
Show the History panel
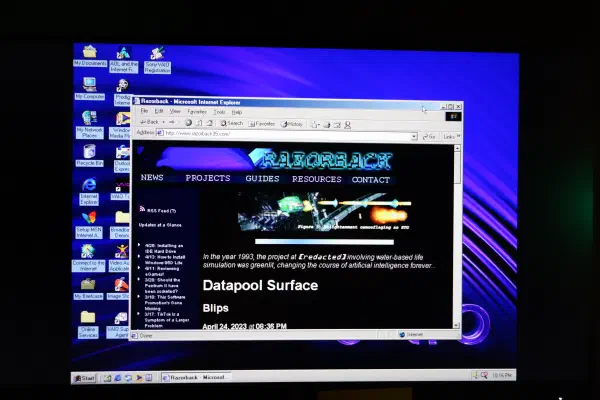tap(292, 124)
